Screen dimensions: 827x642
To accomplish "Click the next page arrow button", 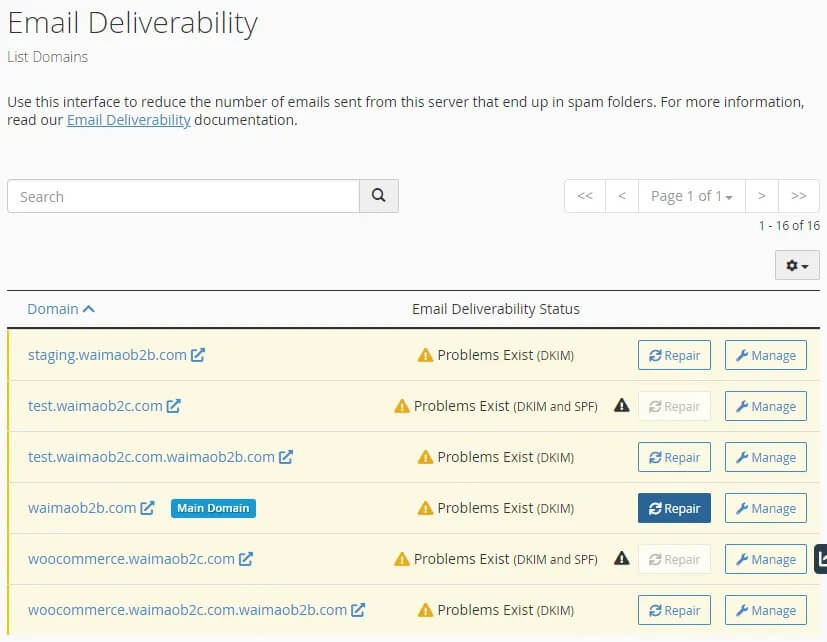I will pos(760,196).
